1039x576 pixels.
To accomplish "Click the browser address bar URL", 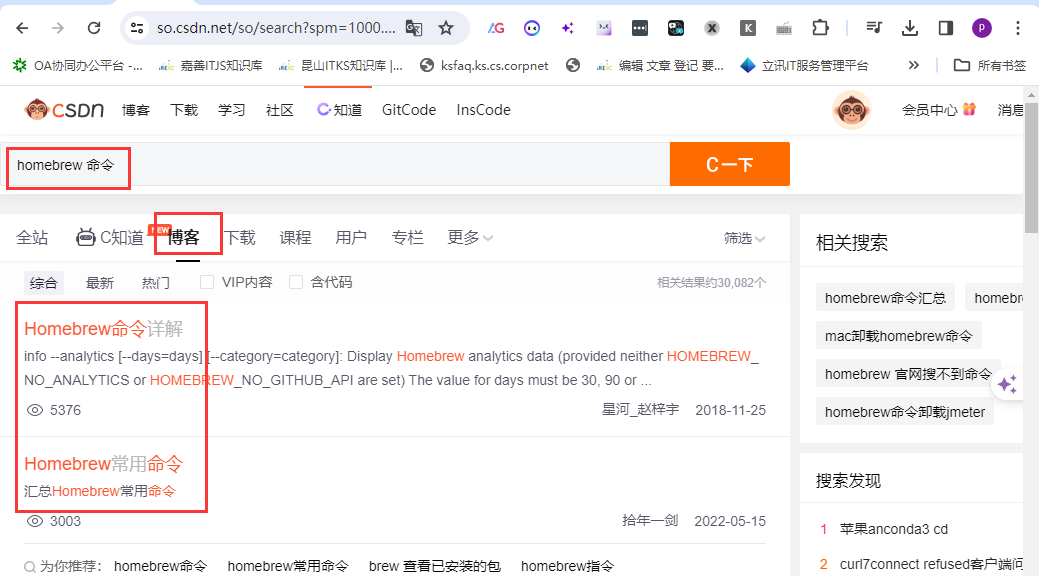I will pos(276,28).
